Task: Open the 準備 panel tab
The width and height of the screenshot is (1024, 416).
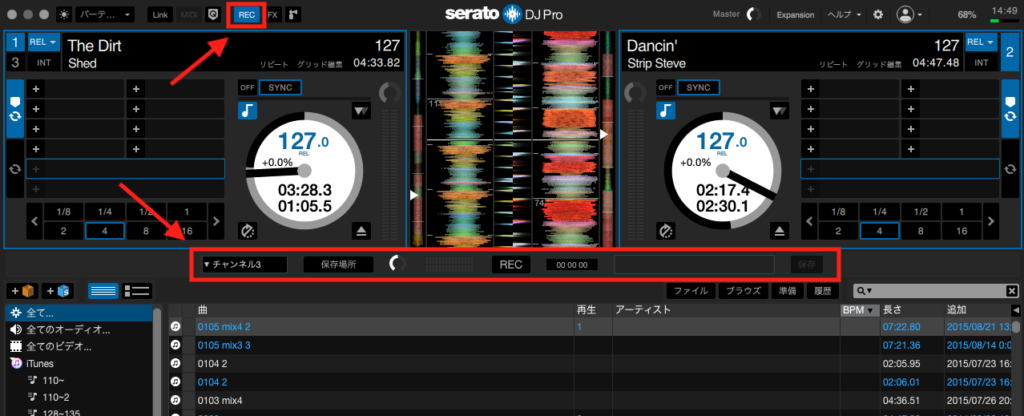Action: coord(787,291)
